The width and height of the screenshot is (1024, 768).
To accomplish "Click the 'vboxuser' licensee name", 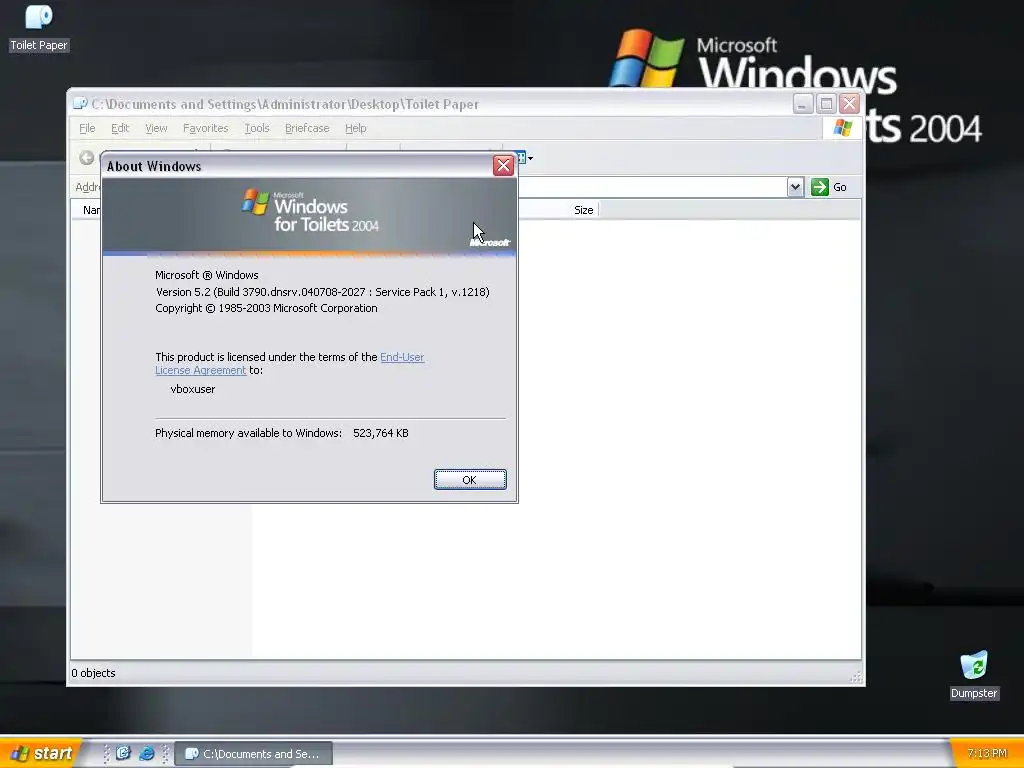I will [193, 389].
